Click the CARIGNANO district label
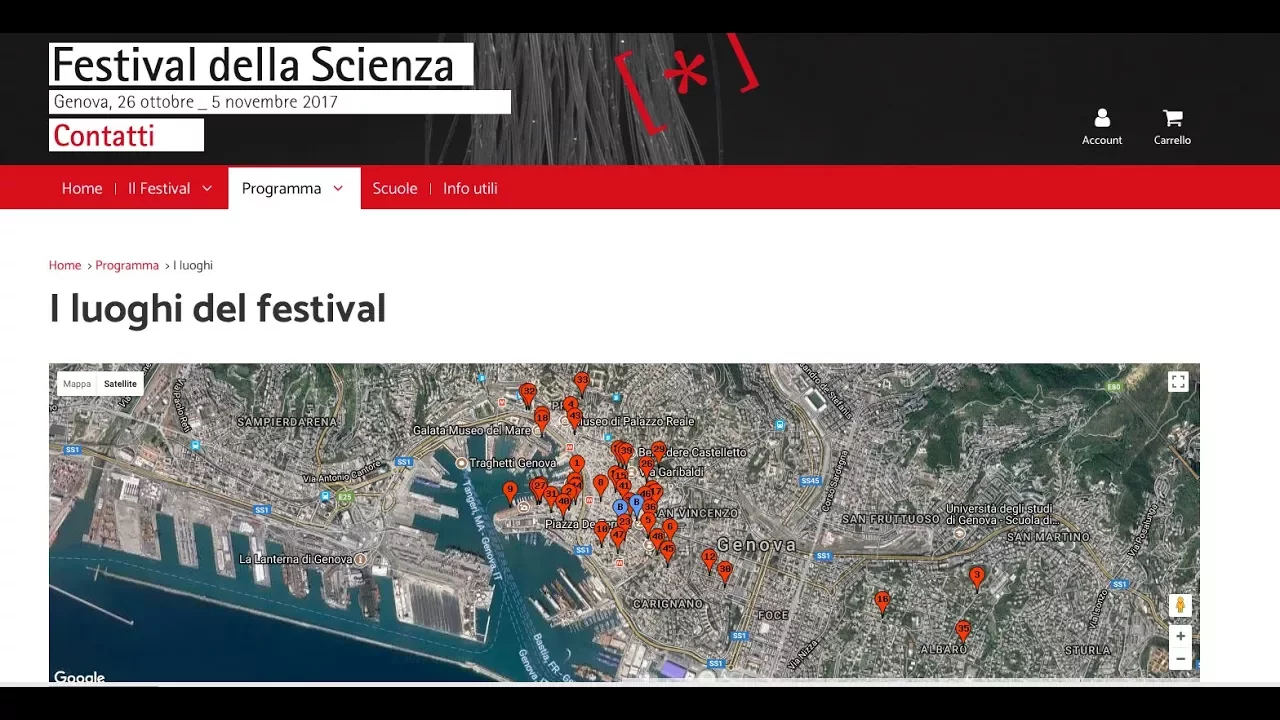 [668, 604]
